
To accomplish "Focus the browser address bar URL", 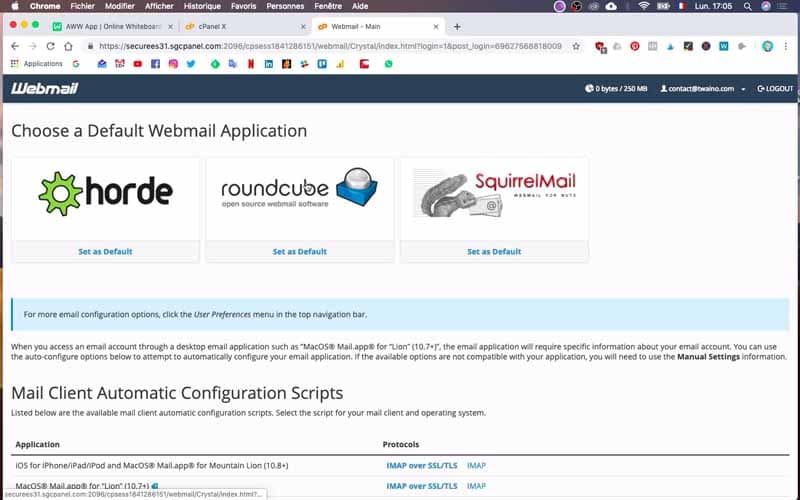I will [330, 46].
